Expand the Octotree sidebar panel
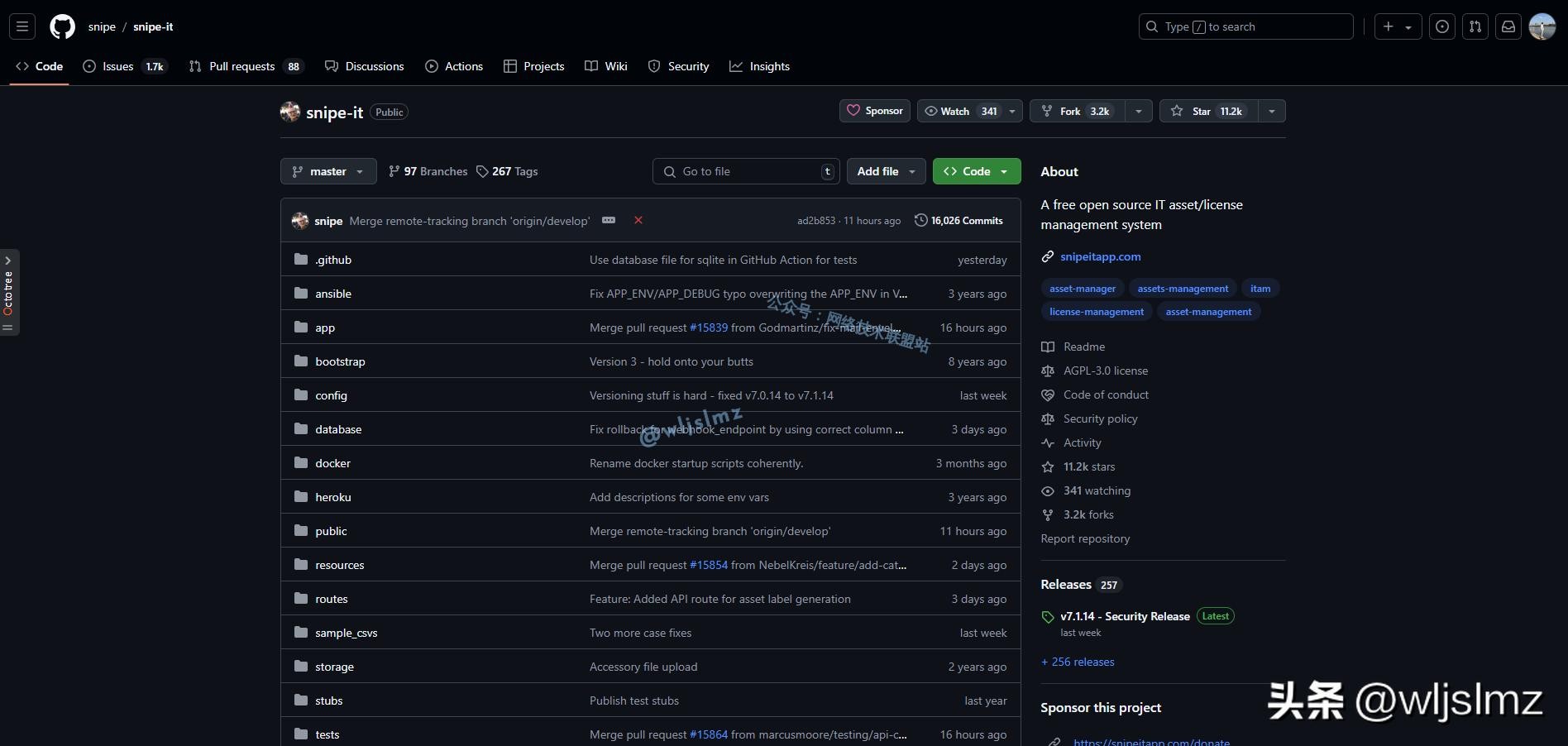The image size is (1568, 746). tap(8, 291)
